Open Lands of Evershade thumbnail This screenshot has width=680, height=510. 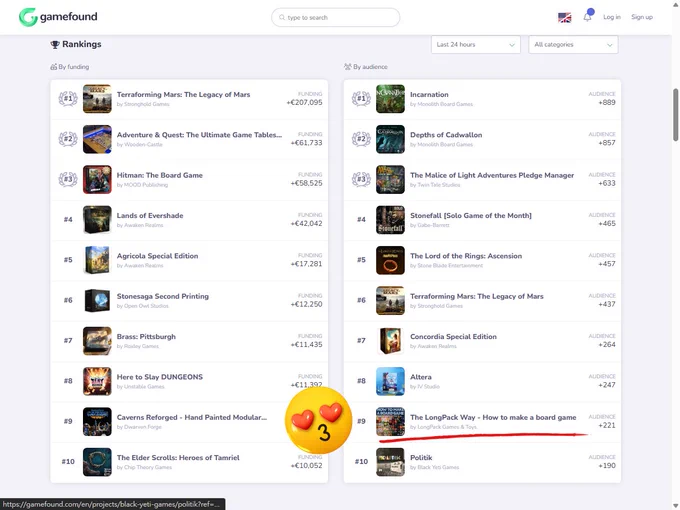tap(97, 220)
